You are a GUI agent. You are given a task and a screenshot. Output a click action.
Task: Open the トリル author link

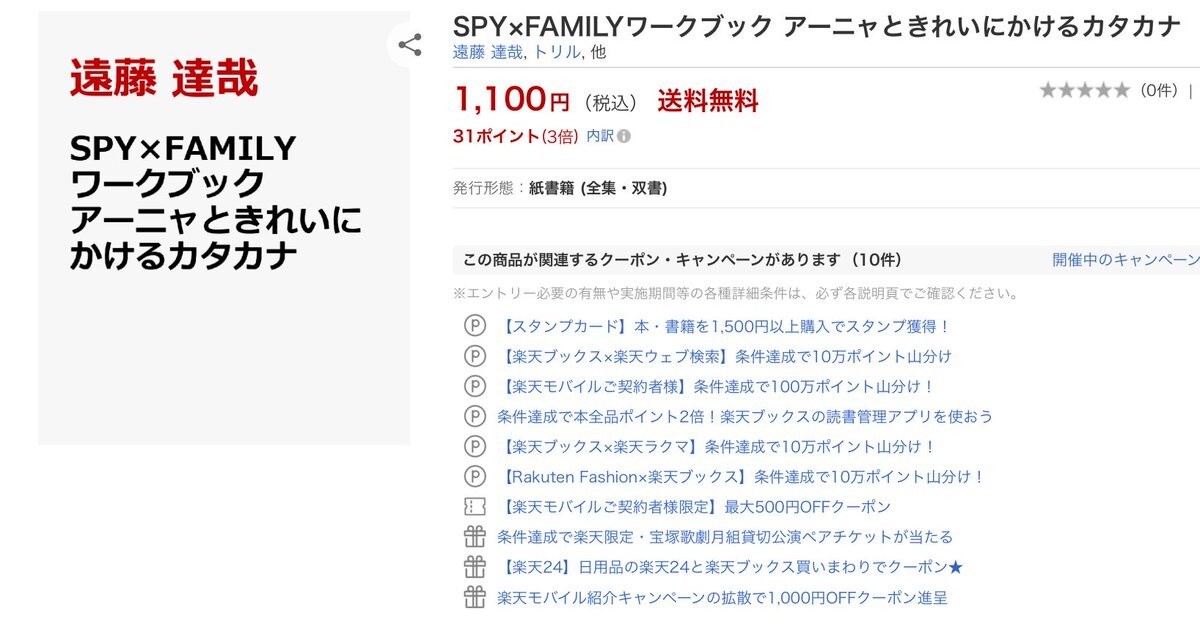[557, 52]
